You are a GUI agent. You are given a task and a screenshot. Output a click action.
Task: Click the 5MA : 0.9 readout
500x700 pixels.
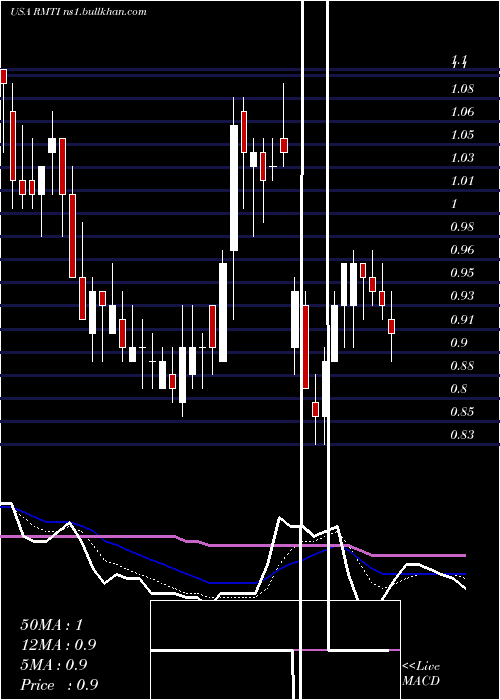[54, 665]
